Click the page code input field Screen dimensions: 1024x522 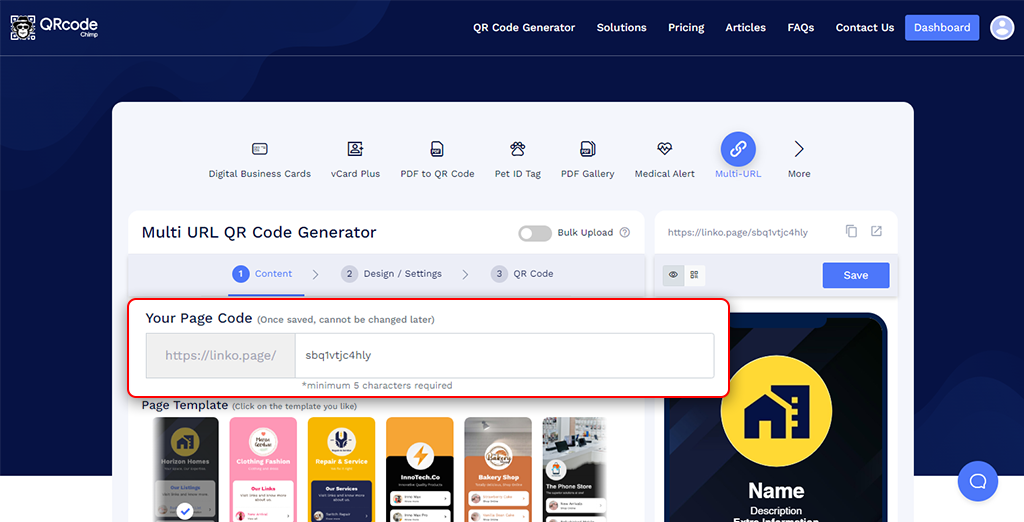tap(503, 355)
